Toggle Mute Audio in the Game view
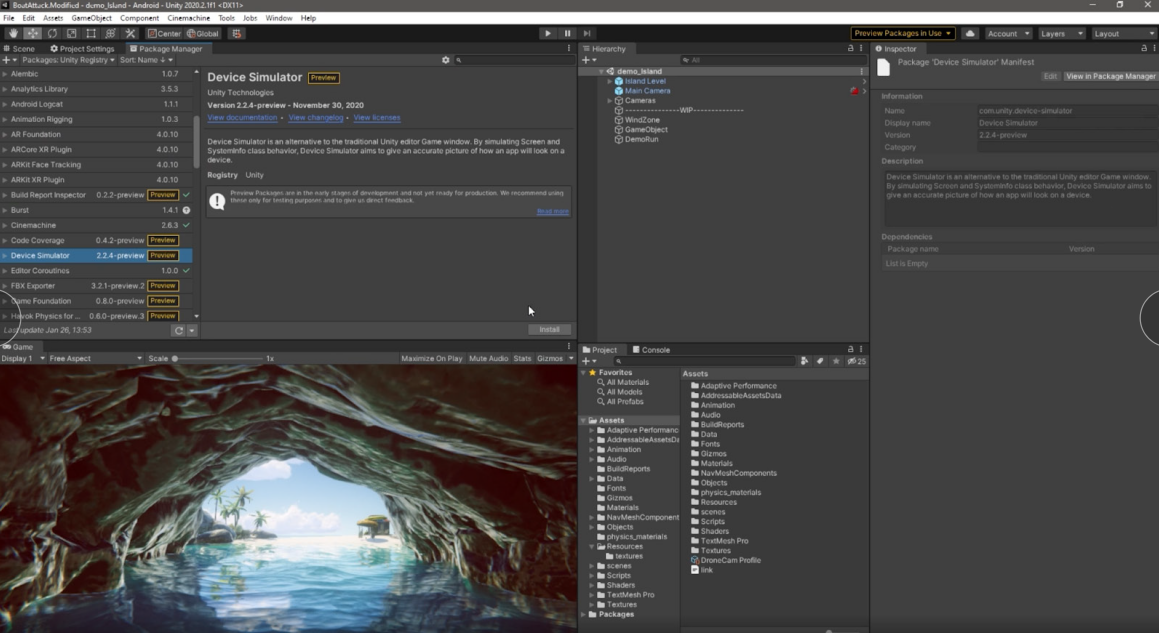Viewport: 1159px width, 633px height. click(x=488, y=358)
